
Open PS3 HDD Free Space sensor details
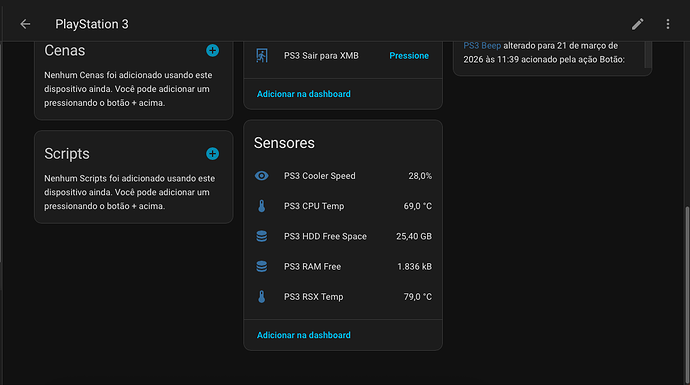(x=343, y=236)
